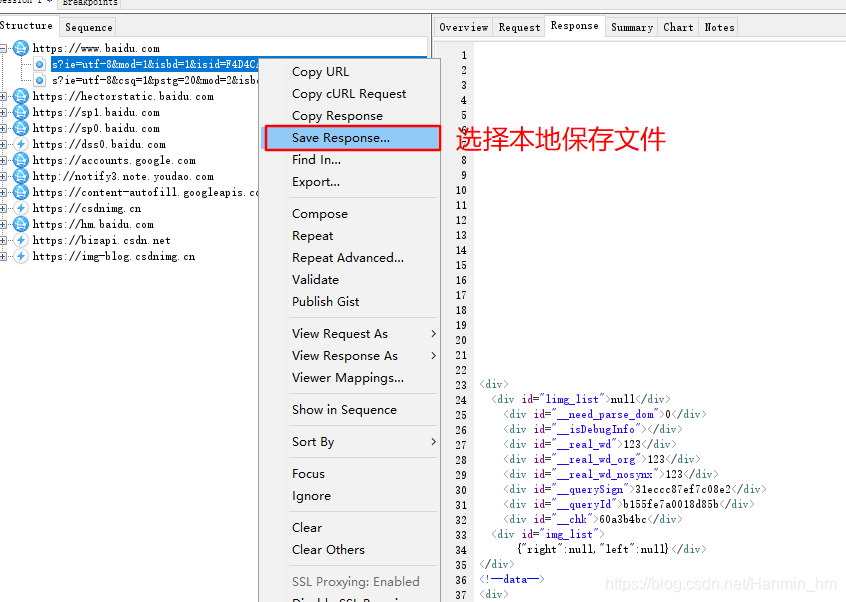Viewport: 846px width, 602px height.
Task: Choose Compose in the context menu
Action: (350, 214)
